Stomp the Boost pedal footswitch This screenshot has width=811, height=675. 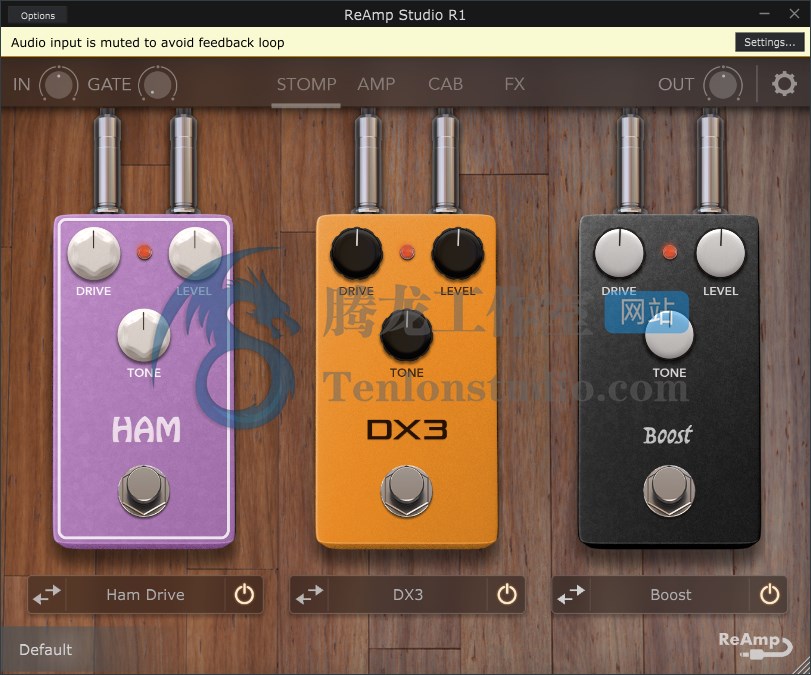coord(669,491)
